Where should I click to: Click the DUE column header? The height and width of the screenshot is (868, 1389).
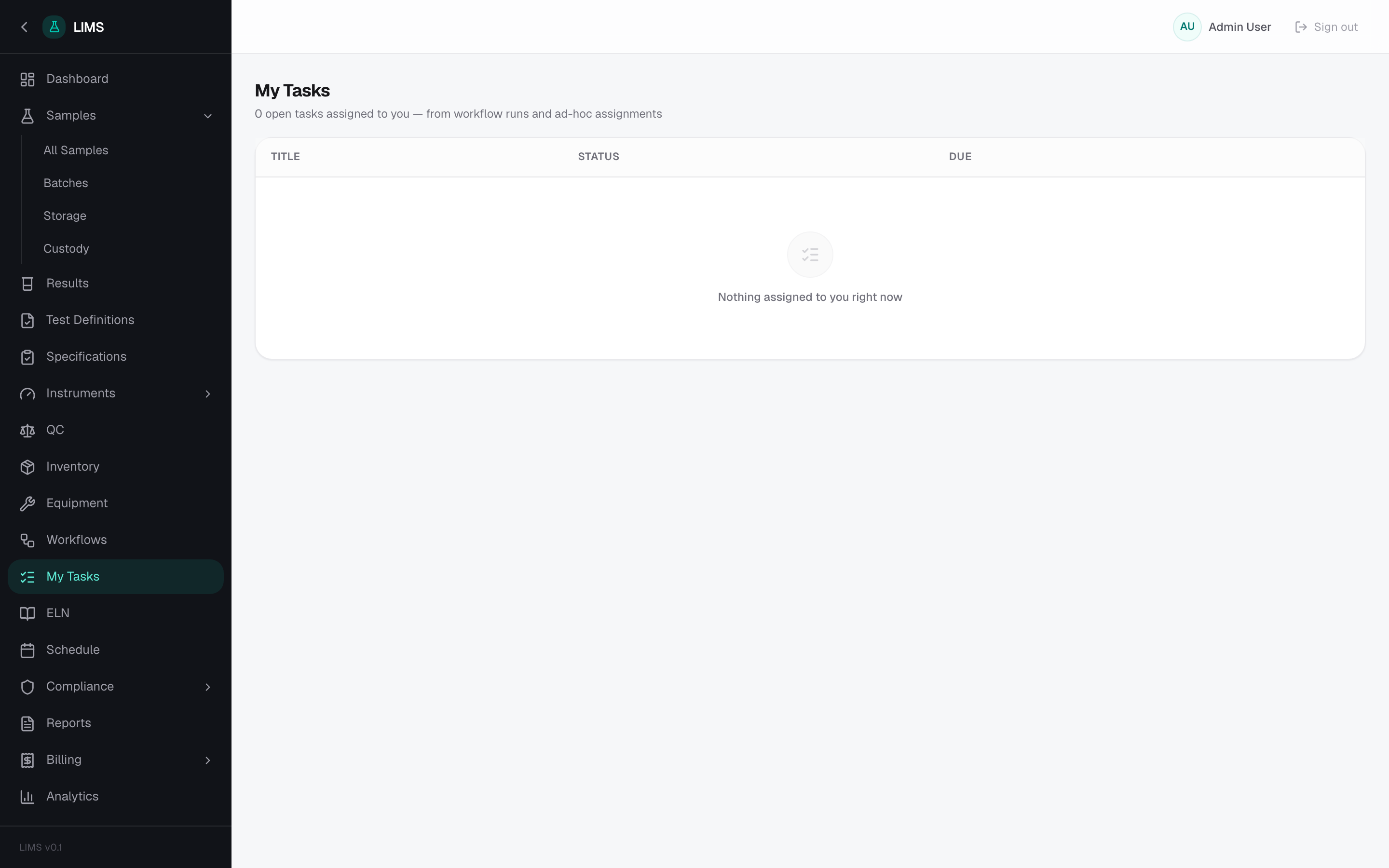[960, 157]
